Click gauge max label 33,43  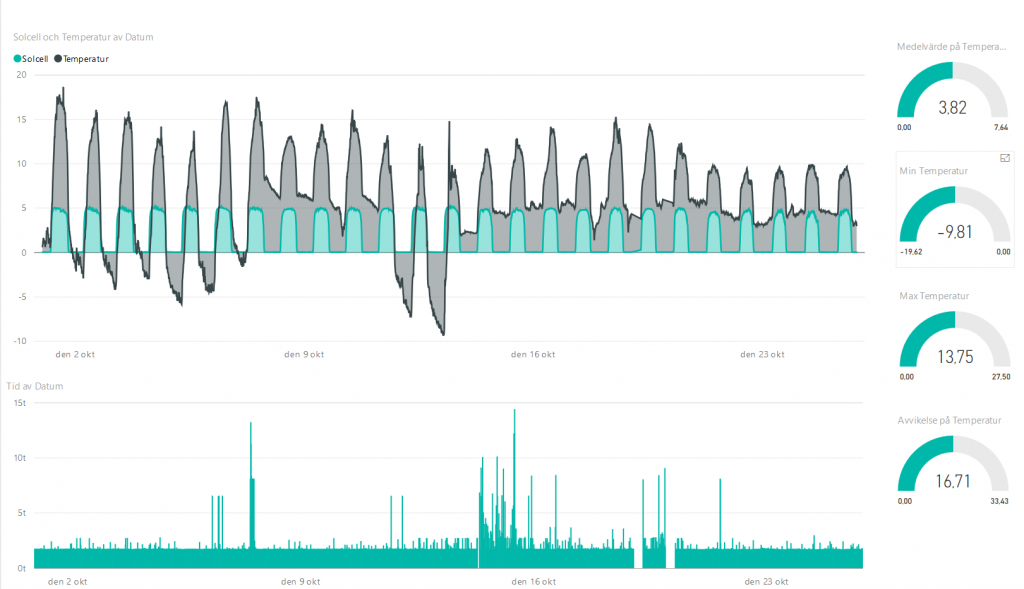[x=999, y=501]
